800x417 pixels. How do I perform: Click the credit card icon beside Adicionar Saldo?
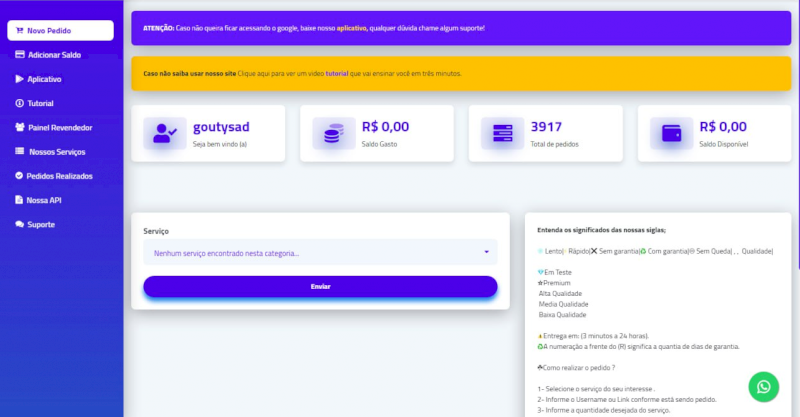[x=20, y=55]
